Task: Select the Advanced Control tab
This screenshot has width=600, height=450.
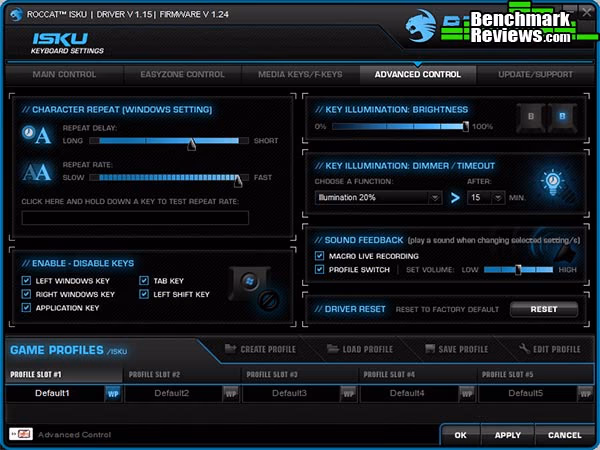Action: click(418, 74)
